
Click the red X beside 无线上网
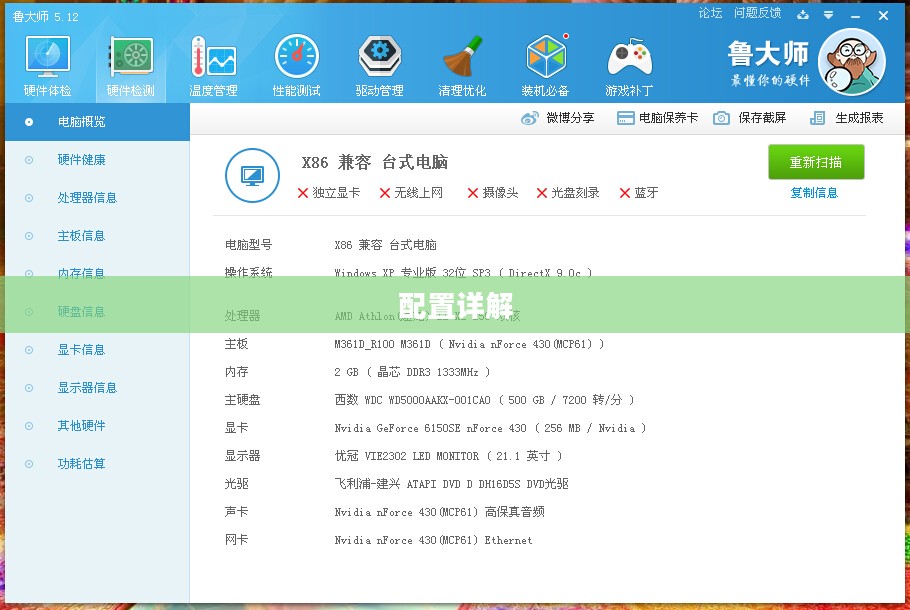[385, 193]
